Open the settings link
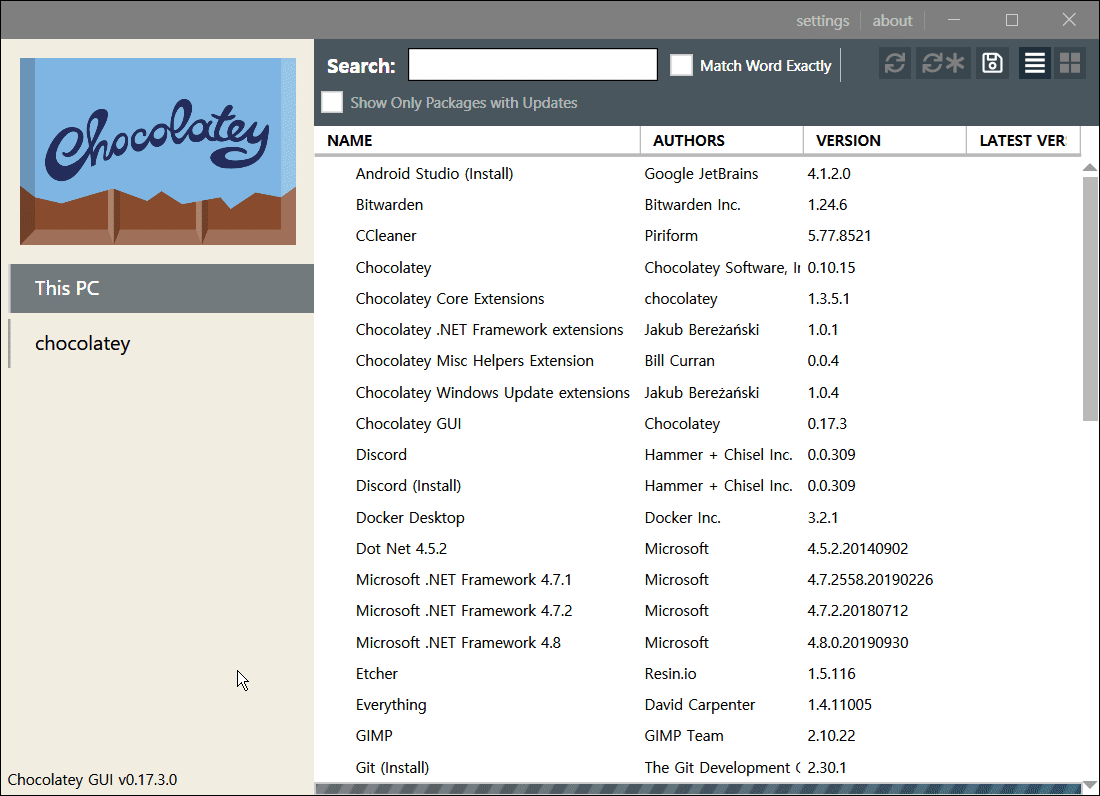 click(x=822, y=21)
